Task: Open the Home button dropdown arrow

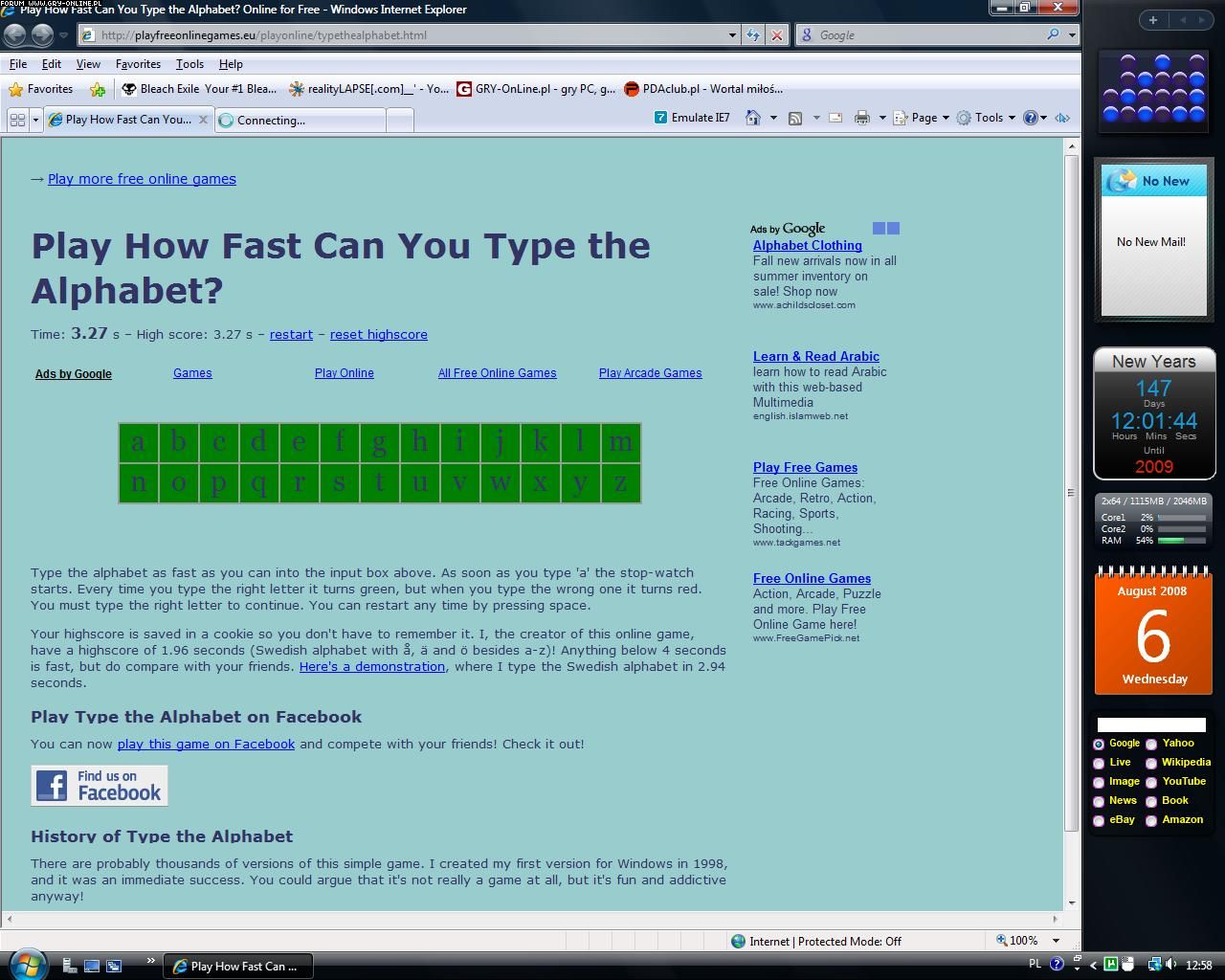Action: click(773, 118)
